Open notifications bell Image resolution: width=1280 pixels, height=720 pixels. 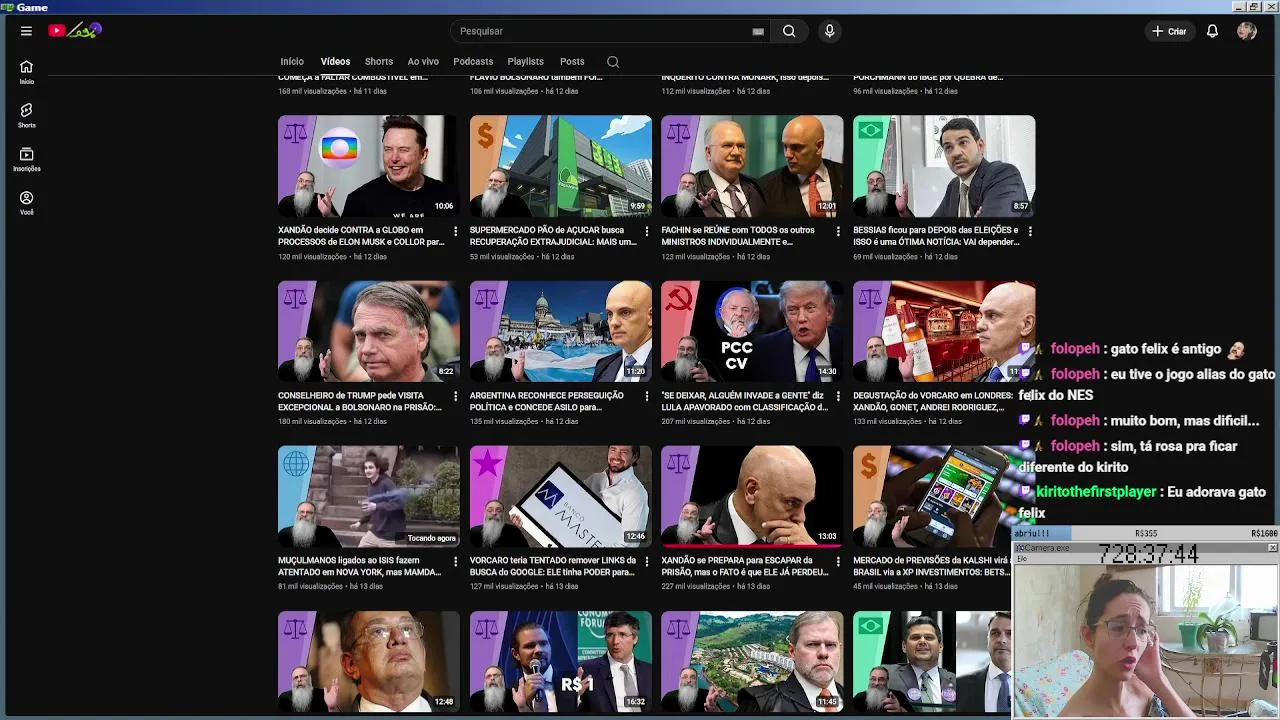click(1212, 31)
